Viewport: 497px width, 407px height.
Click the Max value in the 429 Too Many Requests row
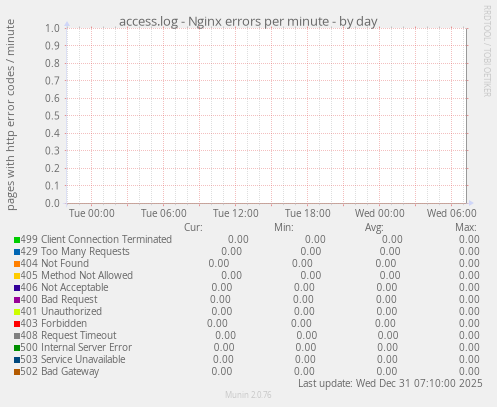click(x=469, y=251)
